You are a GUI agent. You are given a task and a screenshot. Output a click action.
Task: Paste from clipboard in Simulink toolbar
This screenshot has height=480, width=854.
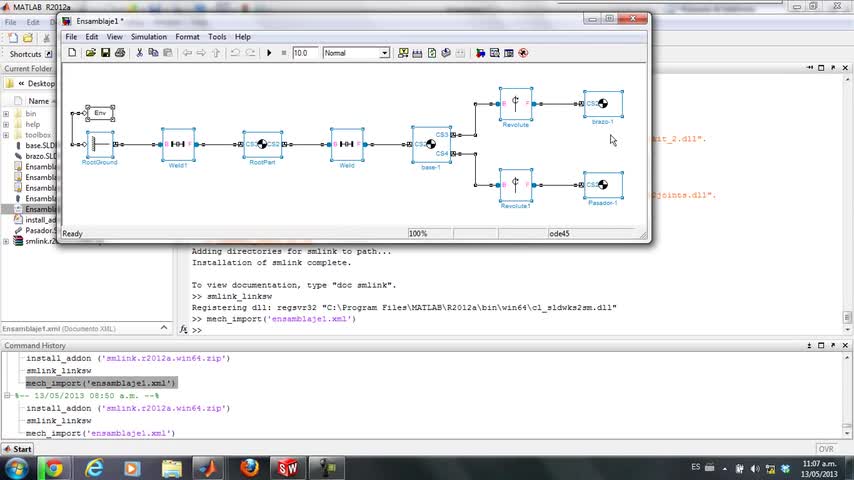168,53
